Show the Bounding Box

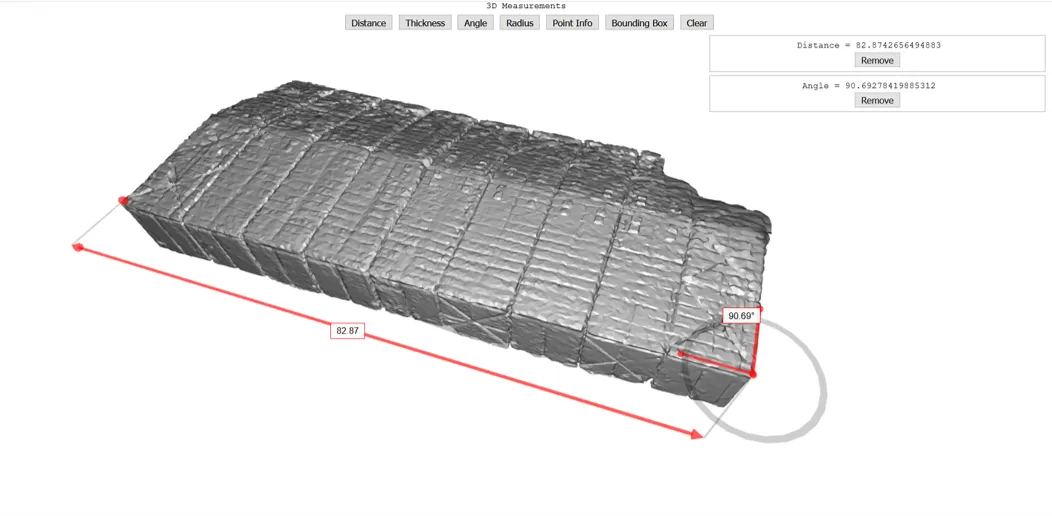click(639, 23)
